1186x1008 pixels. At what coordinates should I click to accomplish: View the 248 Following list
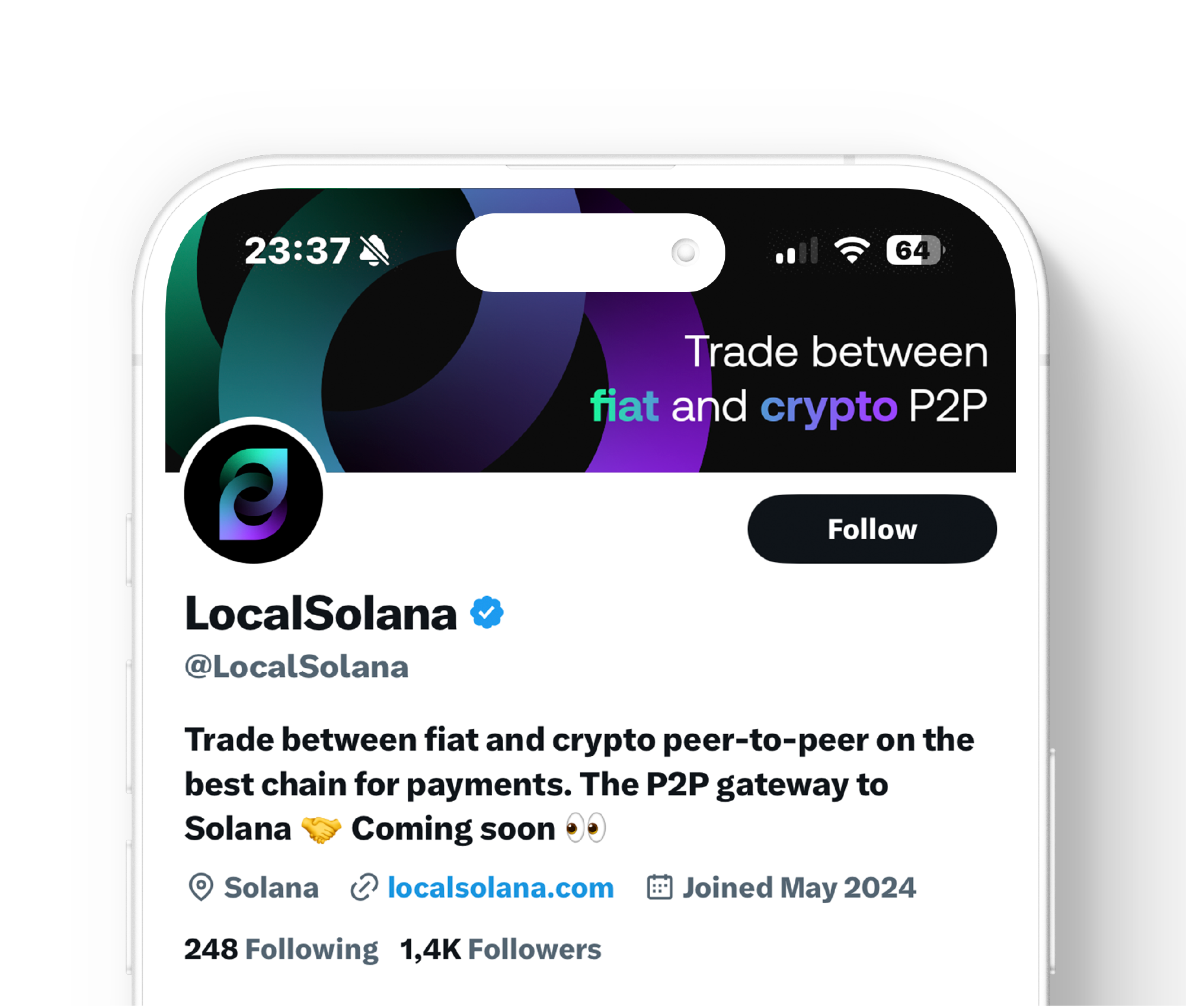pos(281,949)
